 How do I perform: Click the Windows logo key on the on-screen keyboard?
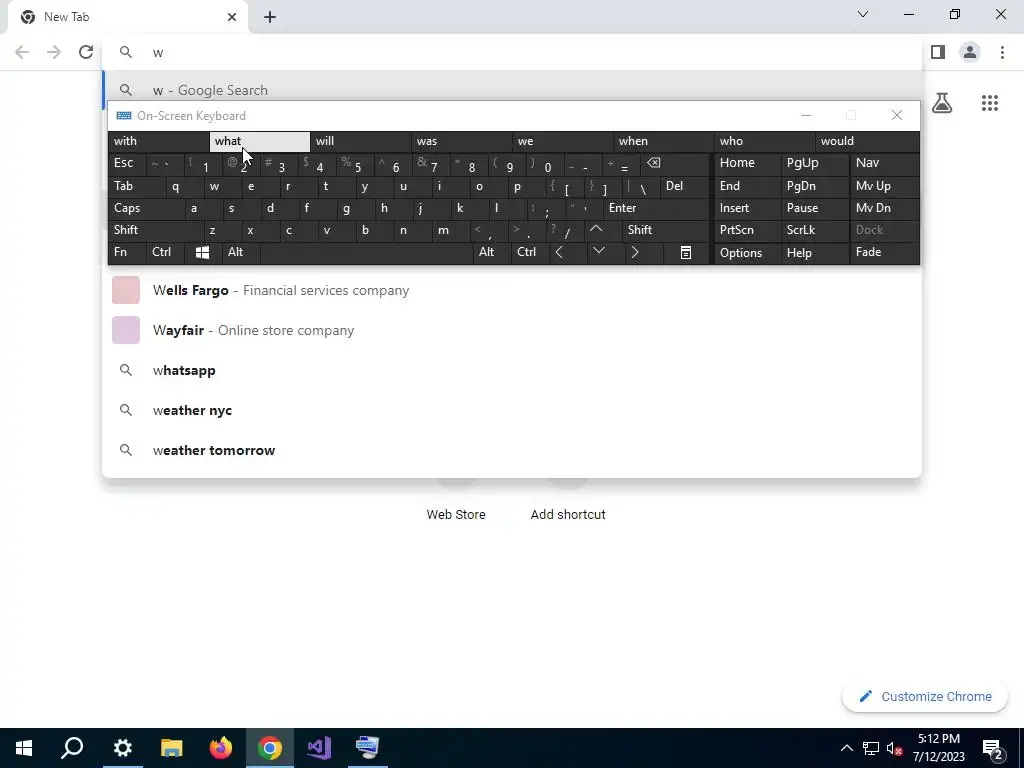(x=202, y=252)
